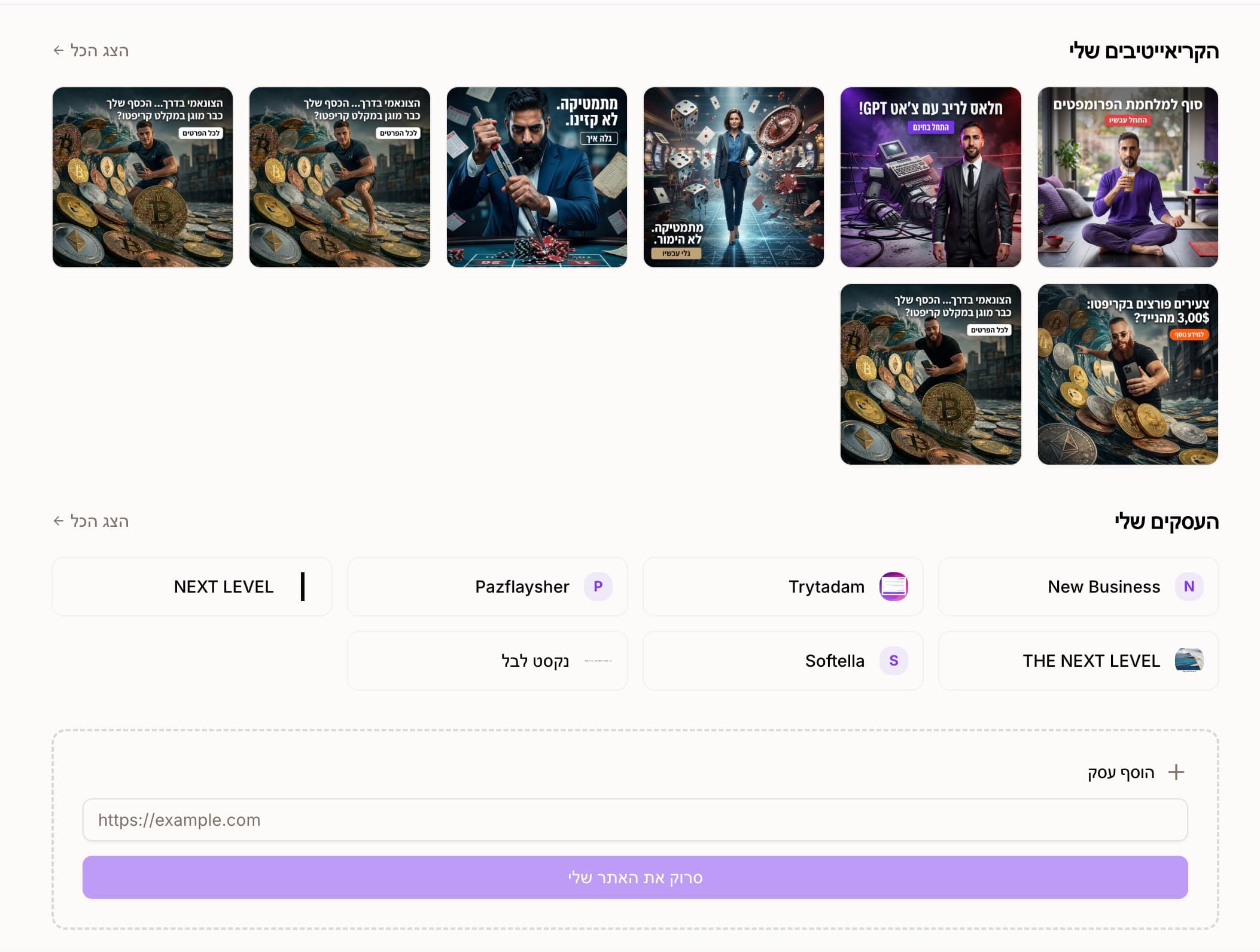Click the purple N avatar for New Business

pyautogui.click(x=1189, y=587)
